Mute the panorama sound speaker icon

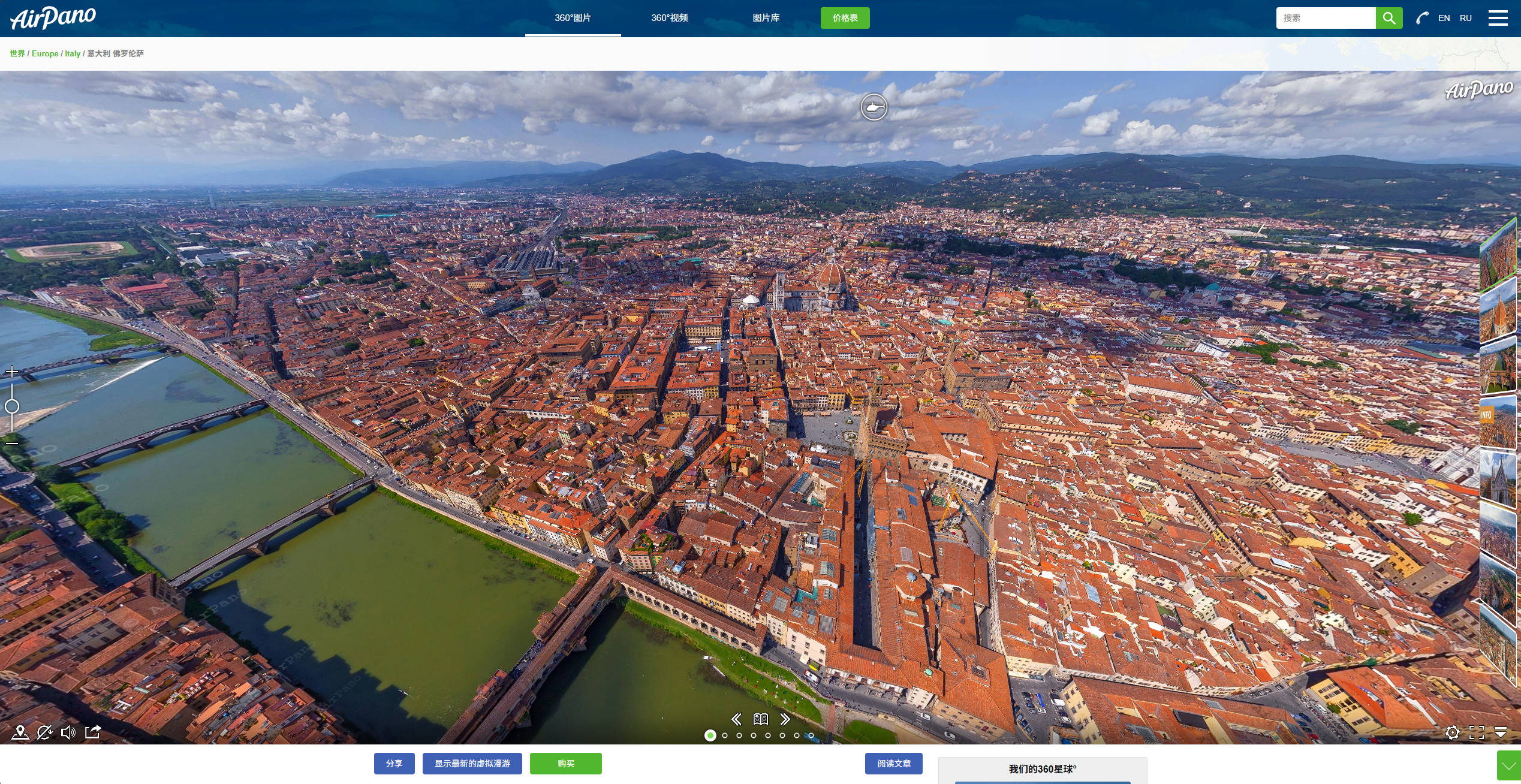coord(68,732)
